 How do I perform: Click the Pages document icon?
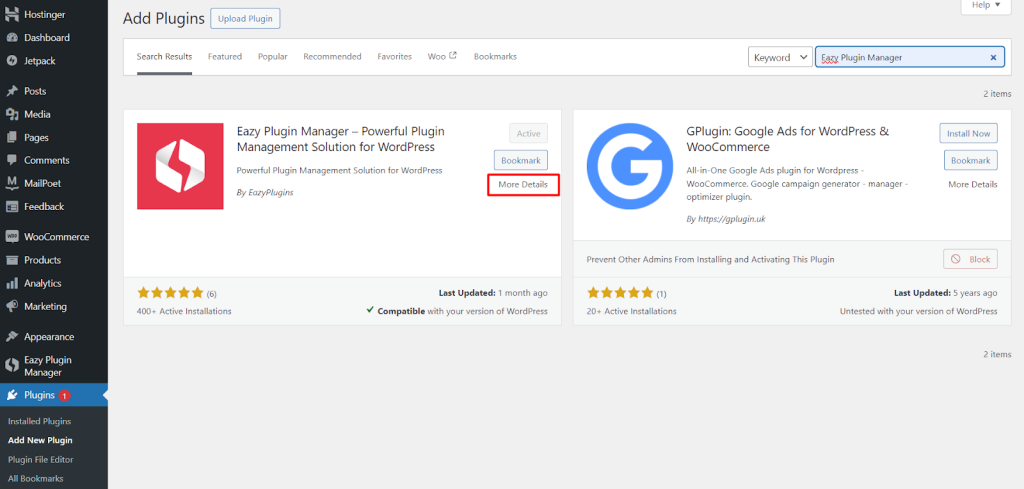click(12, 138)
